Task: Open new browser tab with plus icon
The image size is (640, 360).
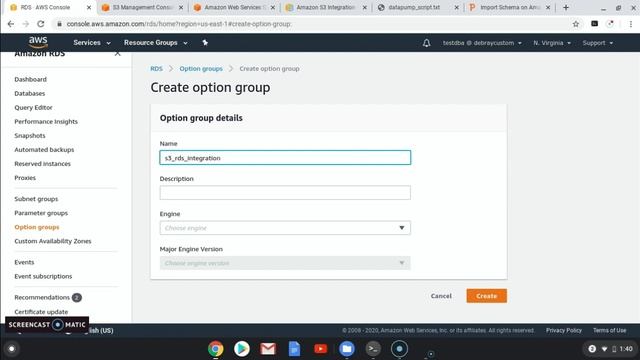Action: tap(566, 7)
